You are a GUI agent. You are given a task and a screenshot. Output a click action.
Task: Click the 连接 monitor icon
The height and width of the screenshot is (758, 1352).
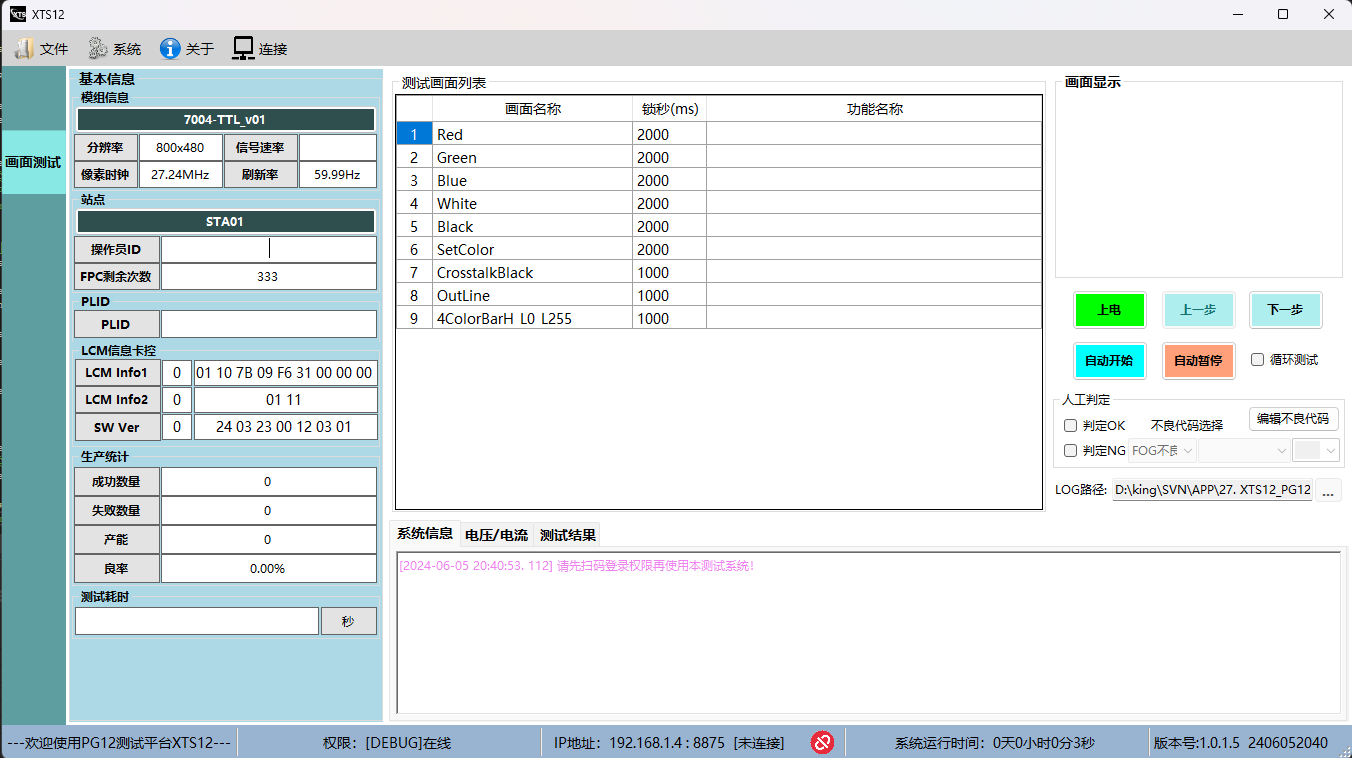pyautogui.click(x=243, y=48)
